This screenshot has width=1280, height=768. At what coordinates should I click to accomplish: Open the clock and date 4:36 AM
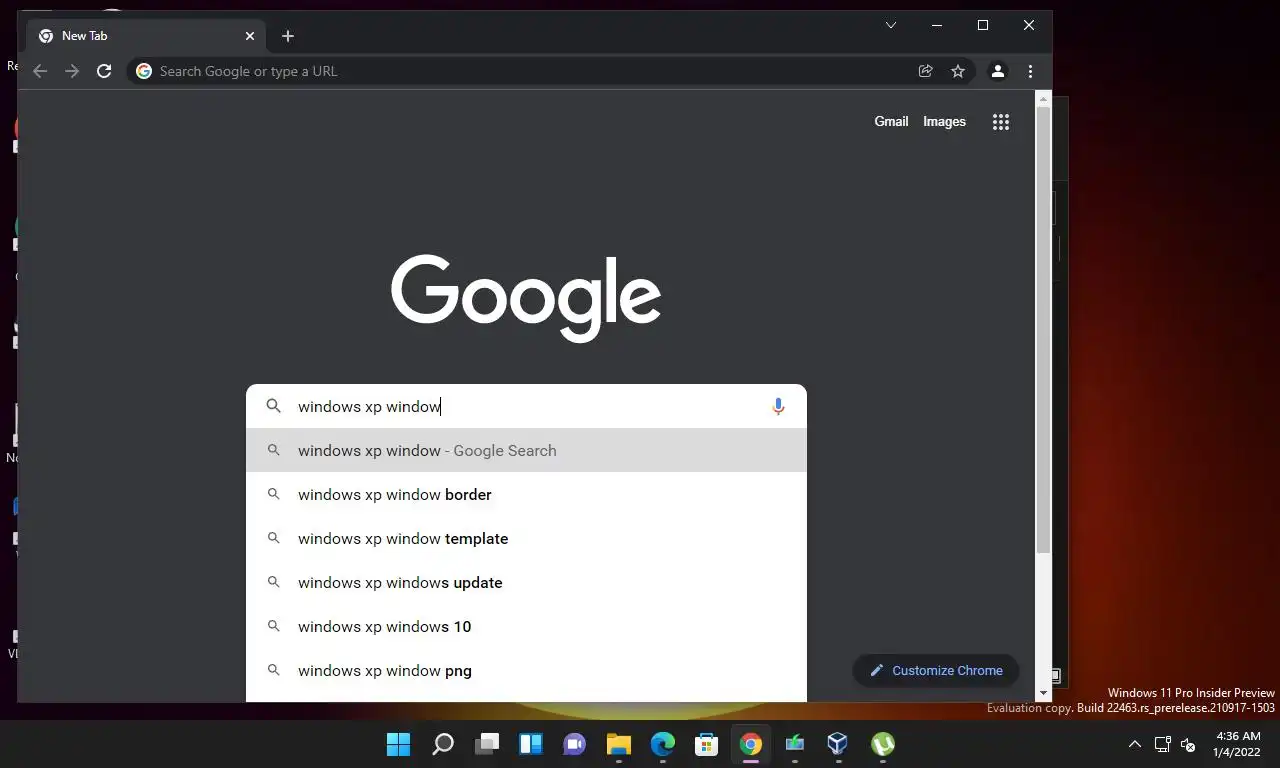[x=1238, y=744]
